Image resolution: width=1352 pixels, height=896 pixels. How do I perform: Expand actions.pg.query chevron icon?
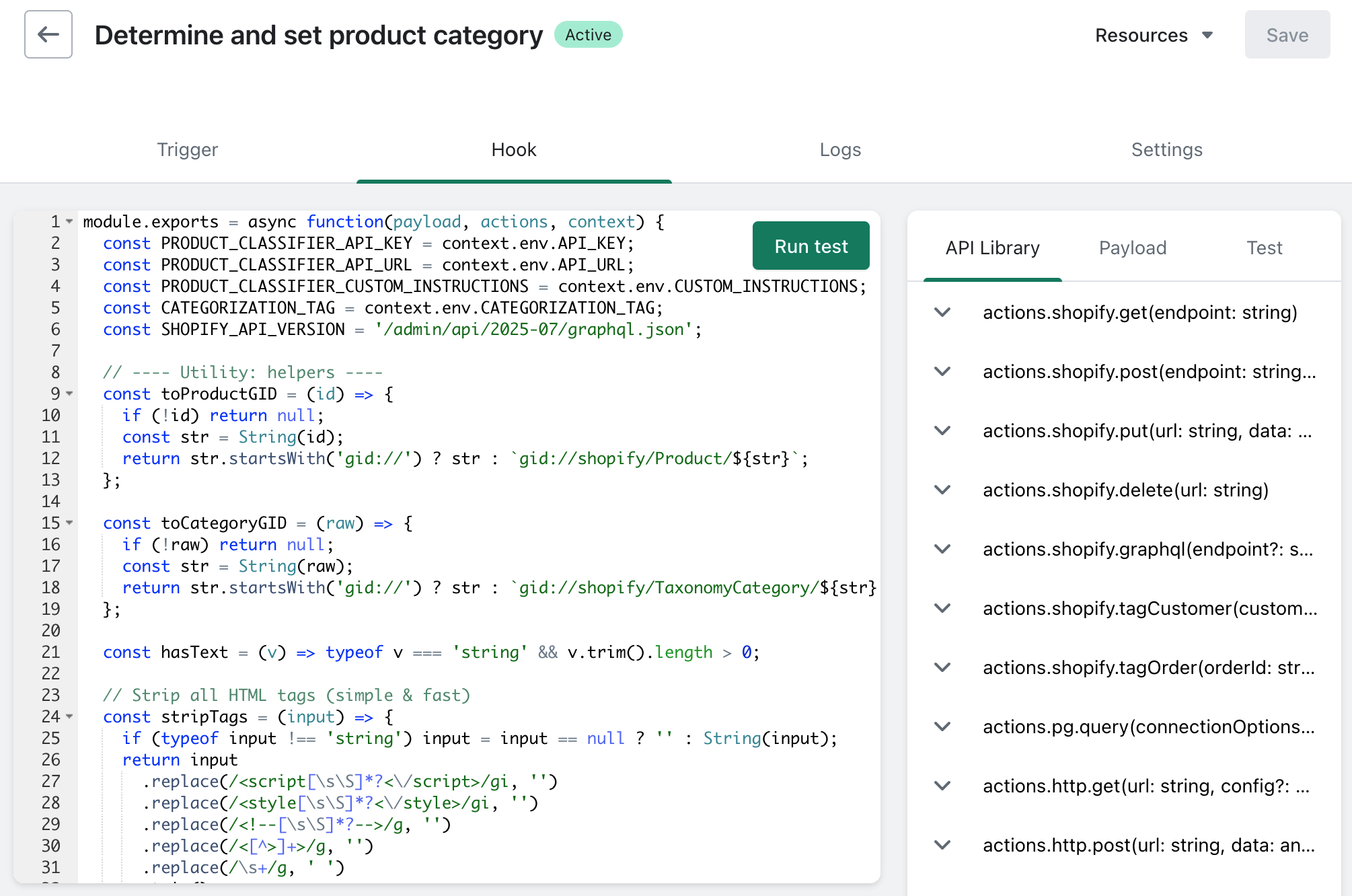pyautogui.click(x=942, y=726)
